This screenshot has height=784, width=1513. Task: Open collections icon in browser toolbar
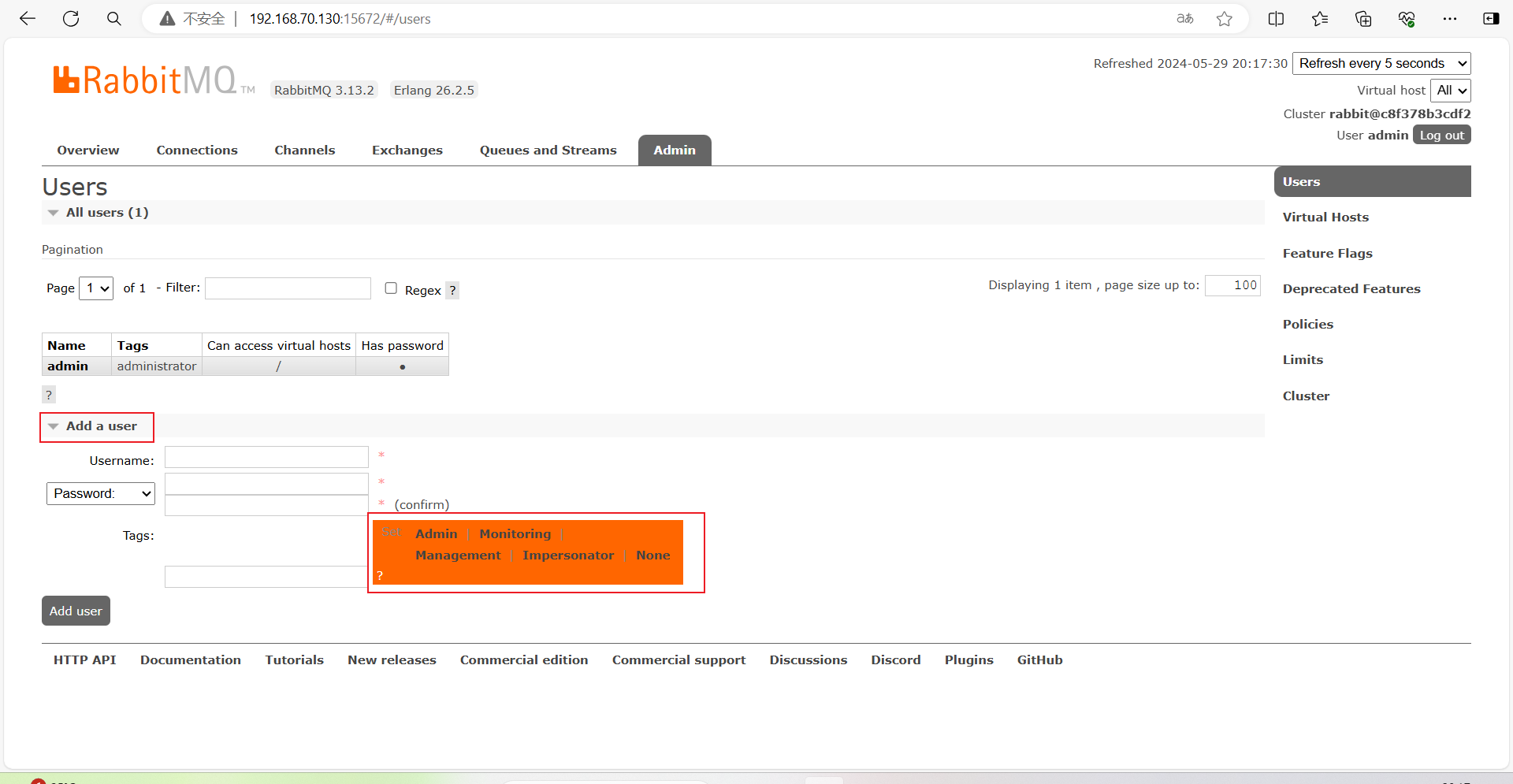(1363, 19)
